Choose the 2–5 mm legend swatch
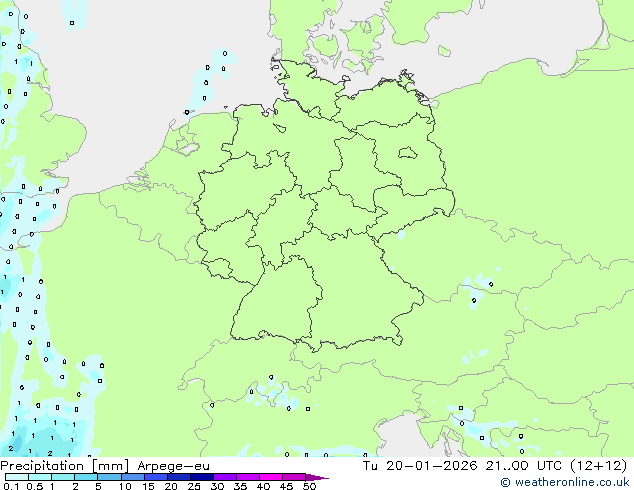The image size is (634, 490). click(86, 477)
